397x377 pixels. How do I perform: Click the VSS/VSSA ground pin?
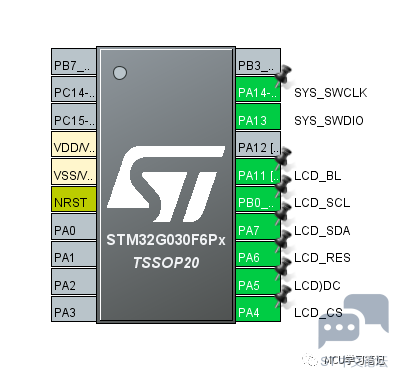(x=74, y=172)
